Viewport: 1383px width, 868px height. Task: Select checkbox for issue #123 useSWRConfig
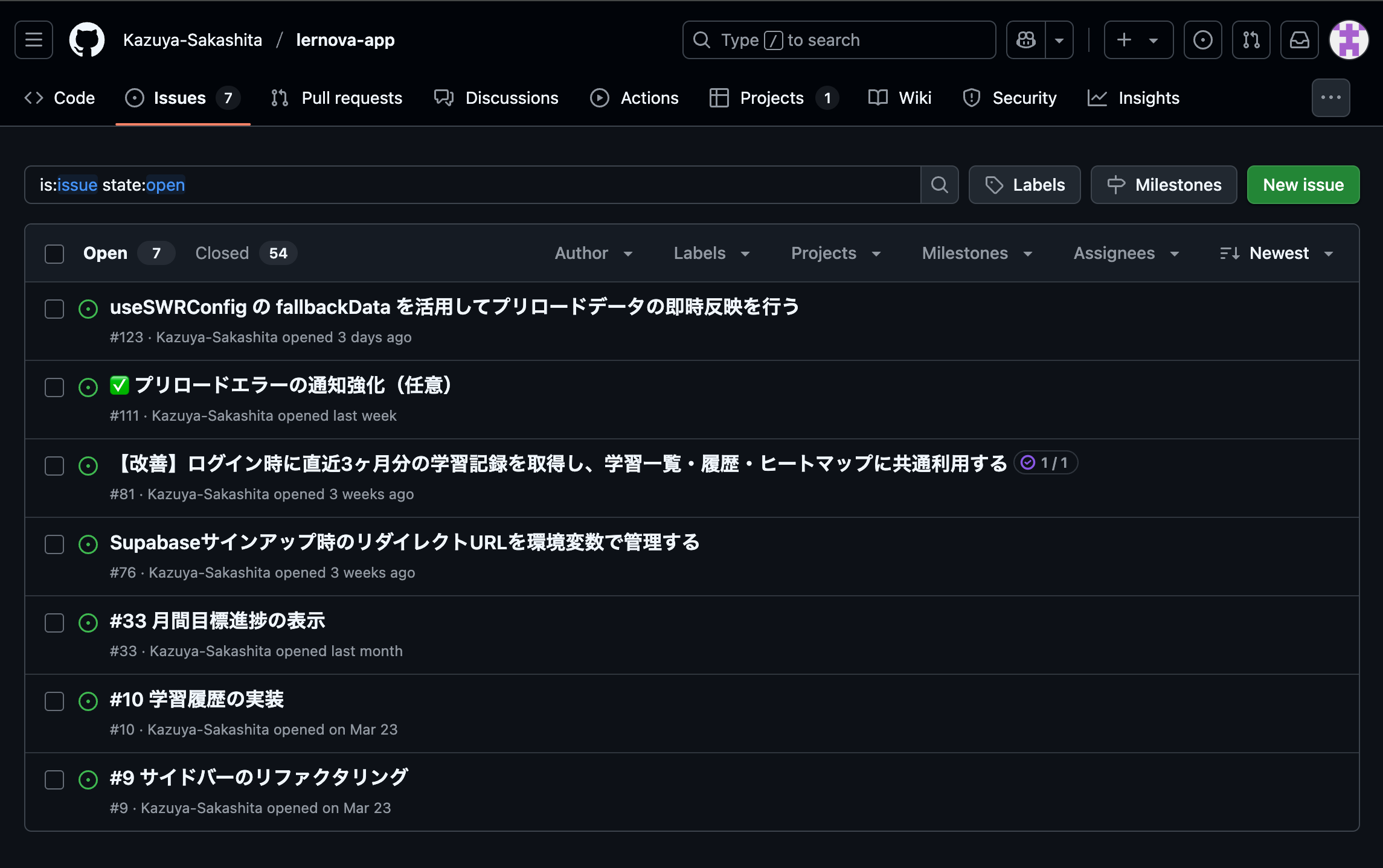[54, 309]
